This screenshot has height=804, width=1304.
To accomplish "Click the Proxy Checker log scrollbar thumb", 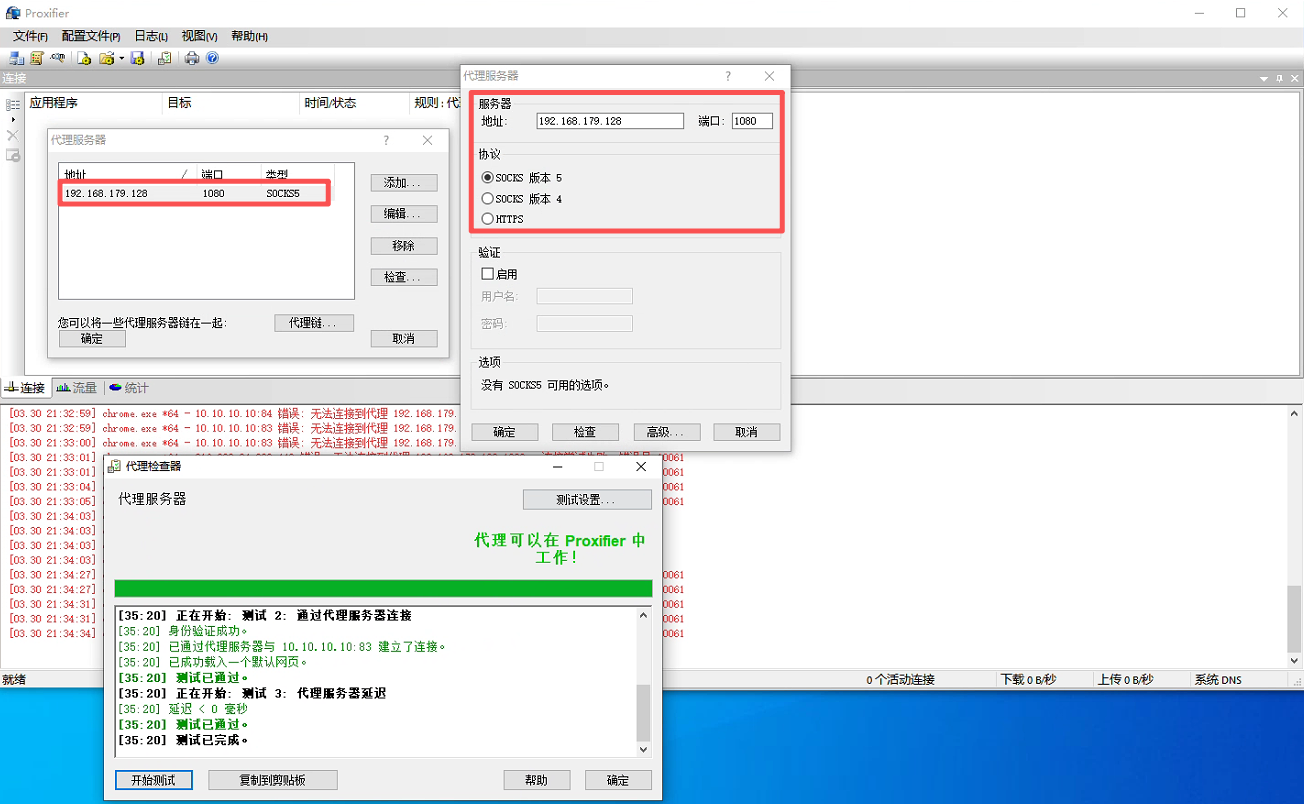I will (643, 712).
